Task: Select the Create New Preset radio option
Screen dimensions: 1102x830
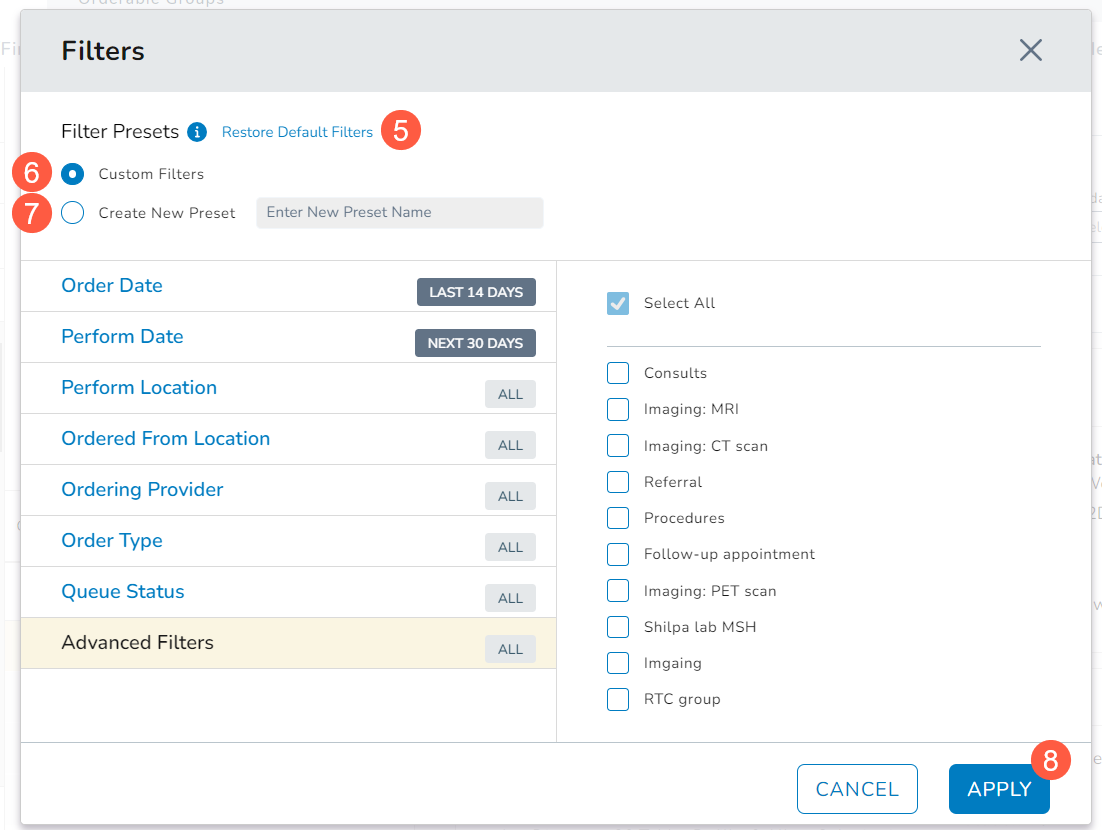Action: [x=72, y=213]
